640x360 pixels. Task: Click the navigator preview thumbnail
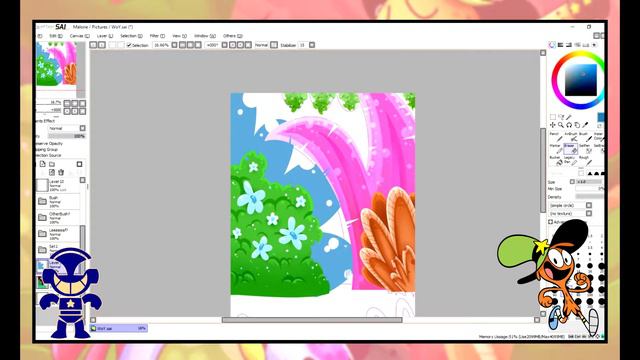56,64
